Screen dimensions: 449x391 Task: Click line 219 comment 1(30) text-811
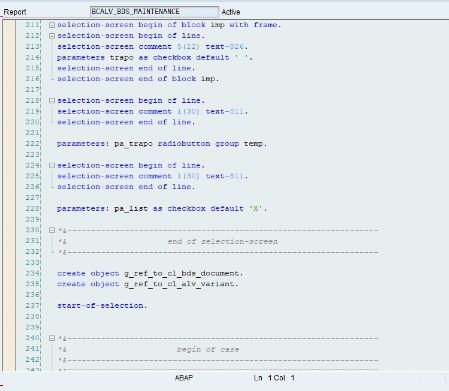152,111
